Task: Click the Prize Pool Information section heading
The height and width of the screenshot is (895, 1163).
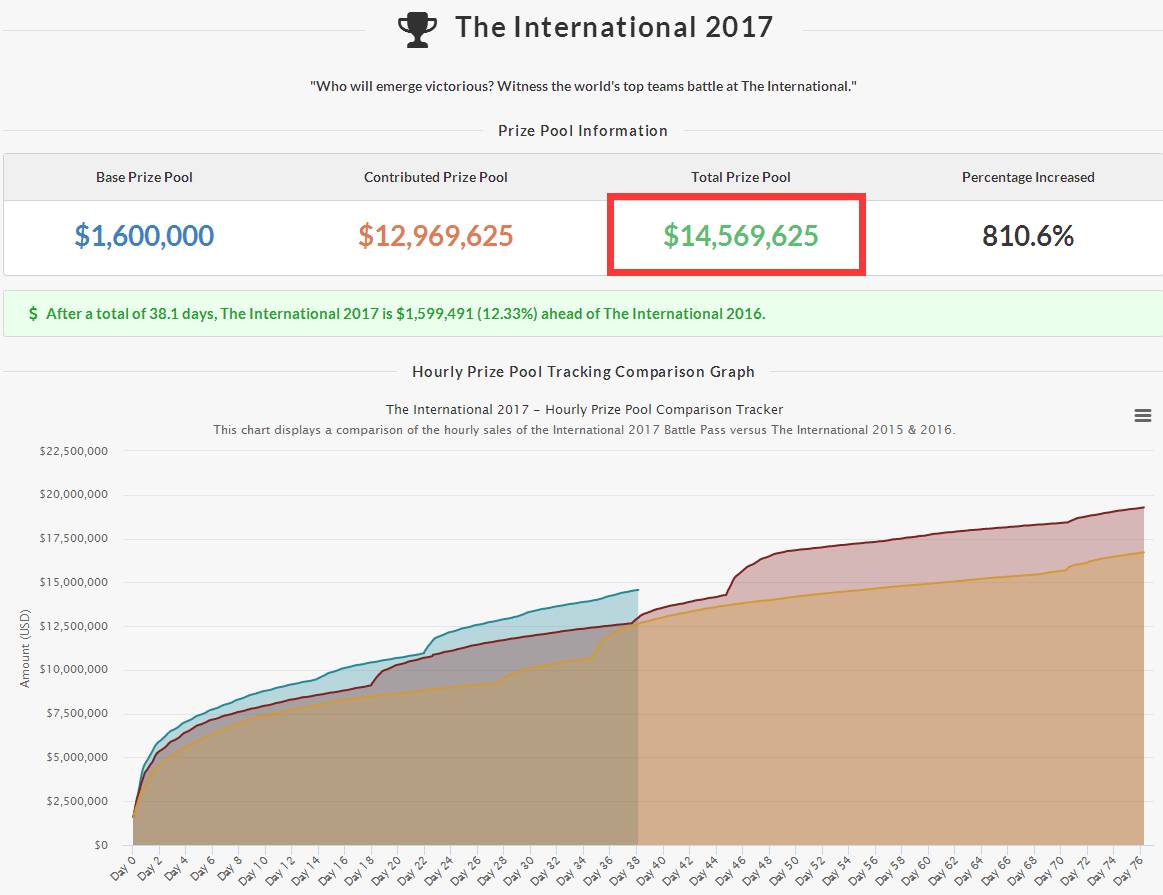Action: coord(582,131)
